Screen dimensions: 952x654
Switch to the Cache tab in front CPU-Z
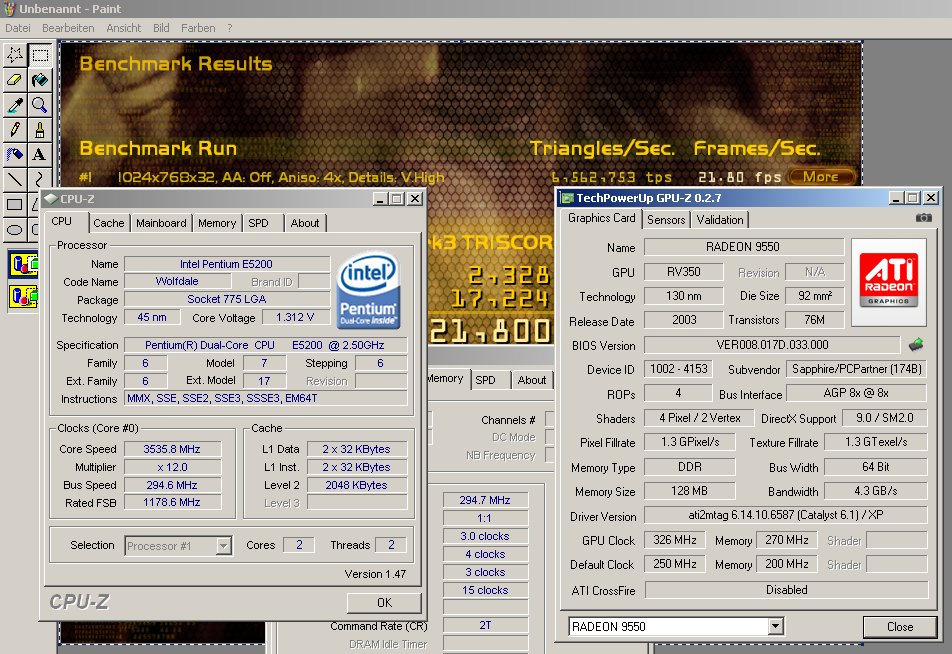point(109,223)
